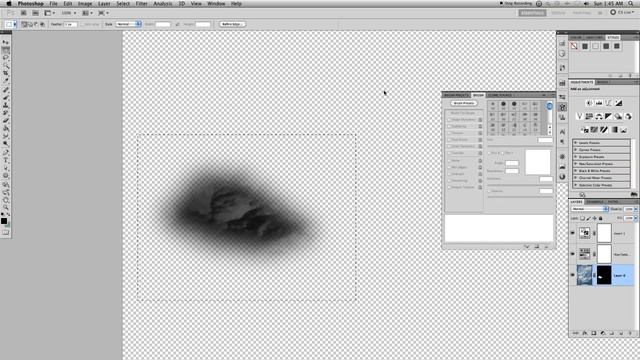This screenshot has width=640, height=360.
Task: Select the Move tool
Action: 6,42
